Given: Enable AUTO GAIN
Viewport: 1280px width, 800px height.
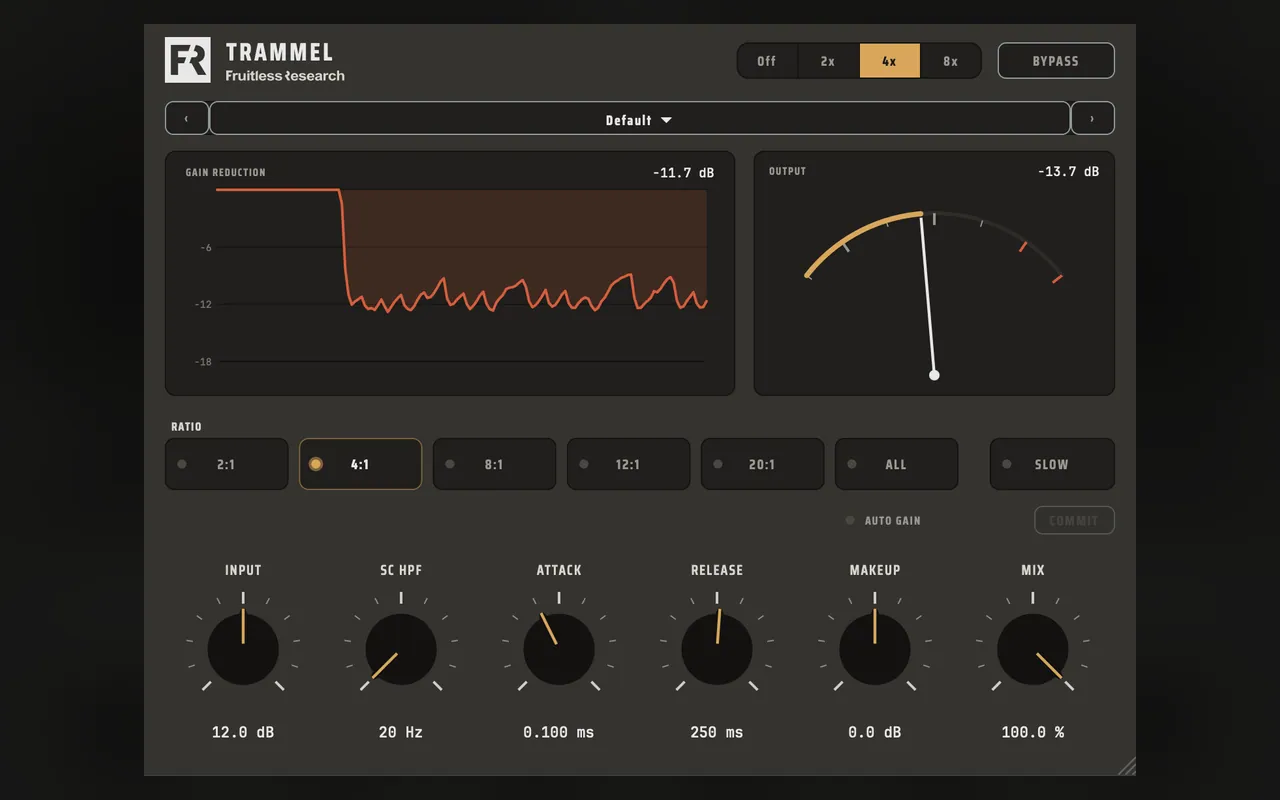Looking at the screenshot, I should pyautogui.click(x=884, y=521).
